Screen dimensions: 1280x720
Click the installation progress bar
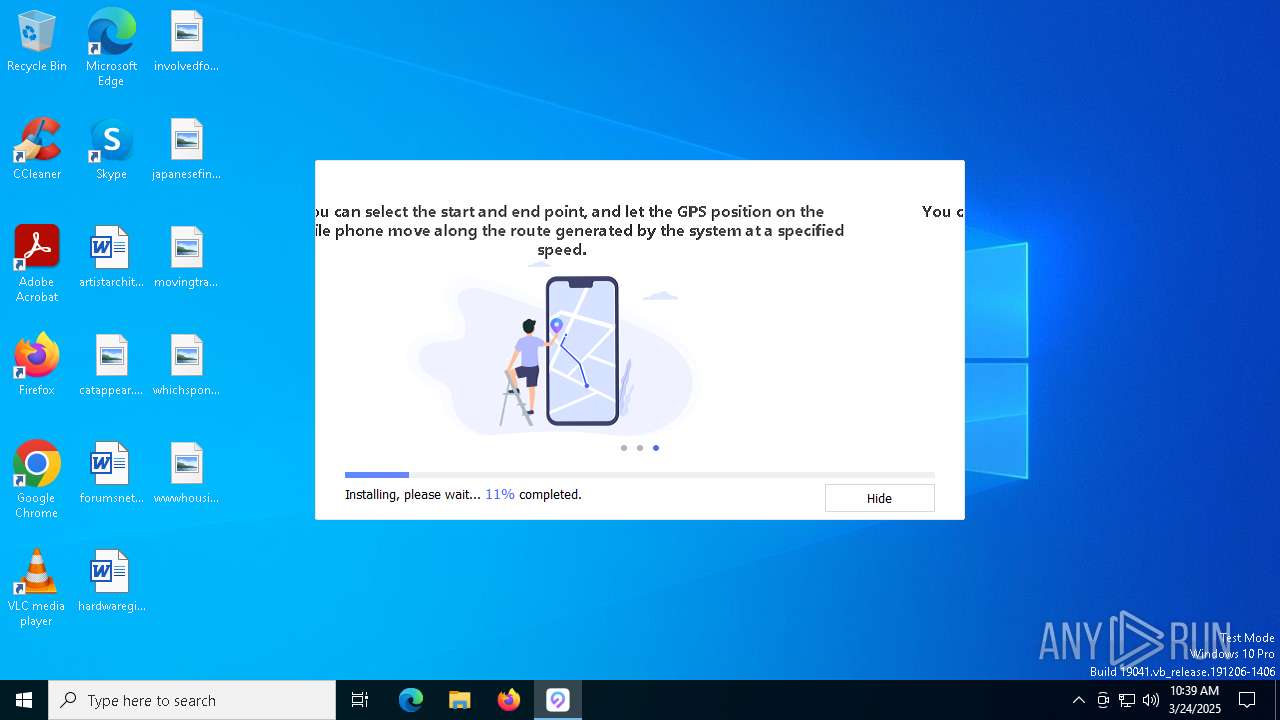pos(640,475)
